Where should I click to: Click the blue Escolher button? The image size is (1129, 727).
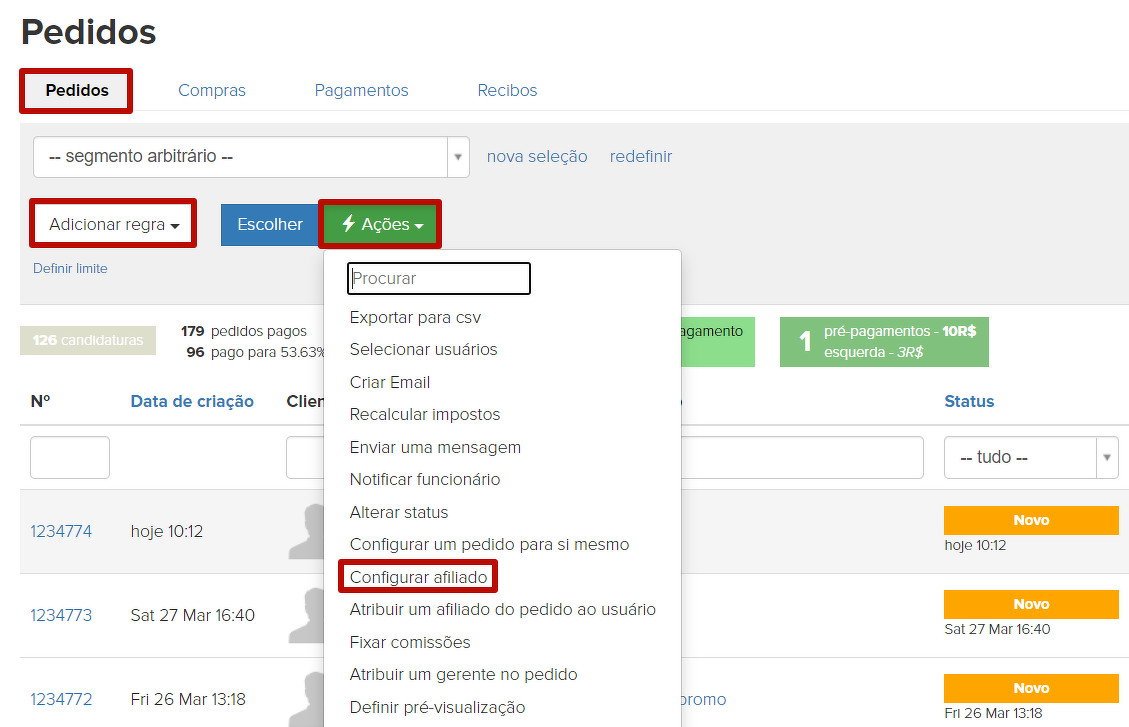(x=270, y=225)
